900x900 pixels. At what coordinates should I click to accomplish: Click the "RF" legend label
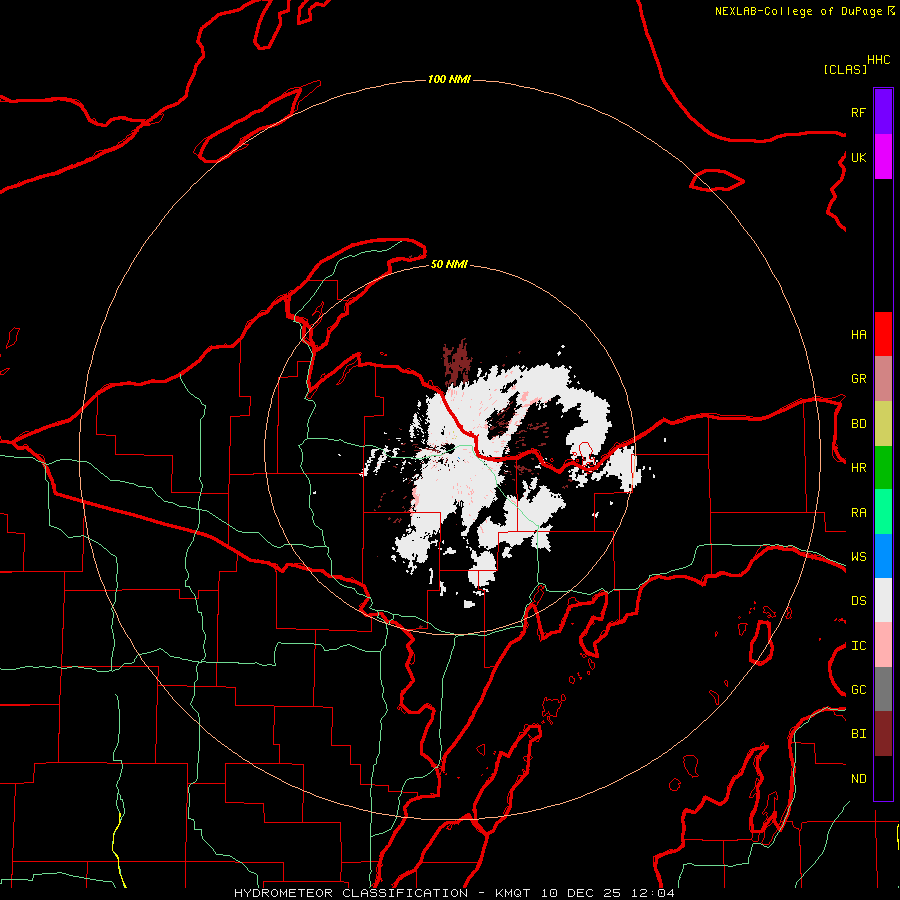[x=858, y=112]
